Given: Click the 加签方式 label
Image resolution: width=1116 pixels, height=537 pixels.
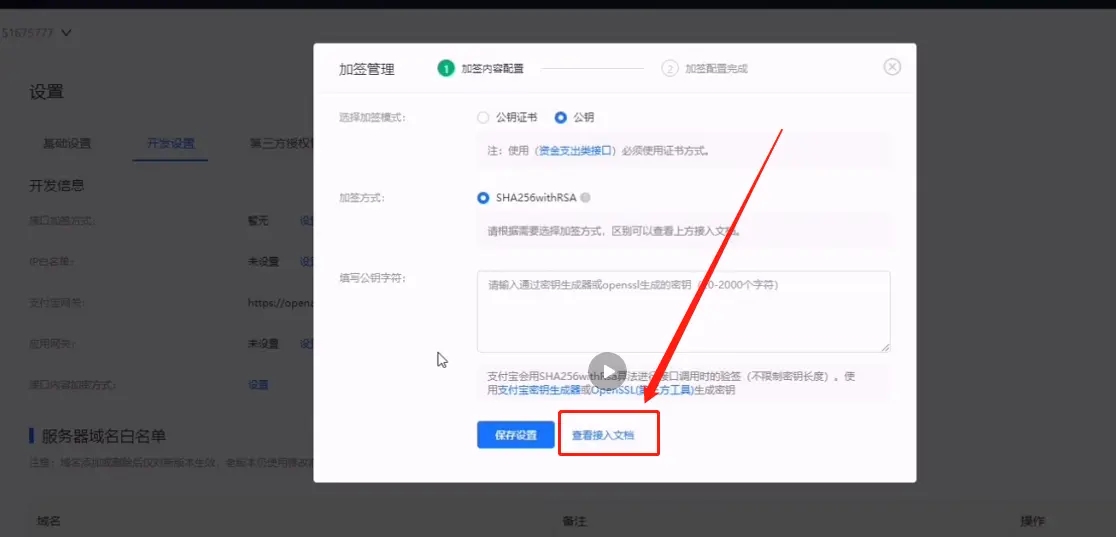Looking at the screenshot, I should [362, 198].
